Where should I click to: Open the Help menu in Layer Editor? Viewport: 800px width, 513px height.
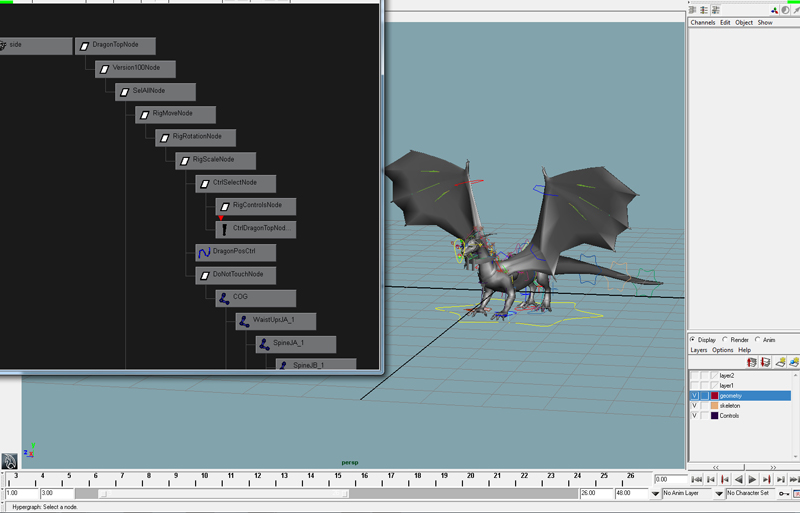[744, 350]
